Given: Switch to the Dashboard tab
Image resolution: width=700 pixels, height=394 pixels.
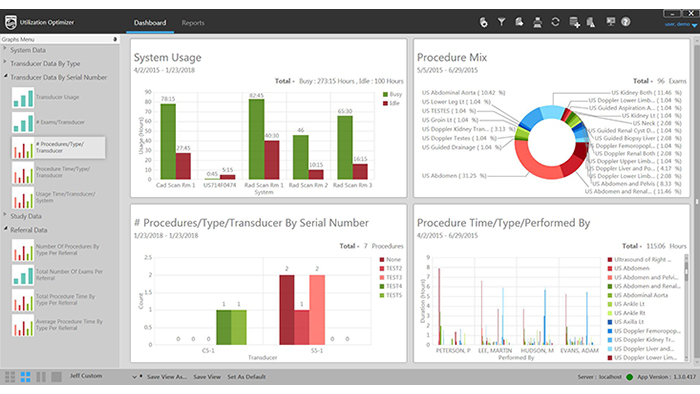Looking at the screenshot, I should click(150, 23).
